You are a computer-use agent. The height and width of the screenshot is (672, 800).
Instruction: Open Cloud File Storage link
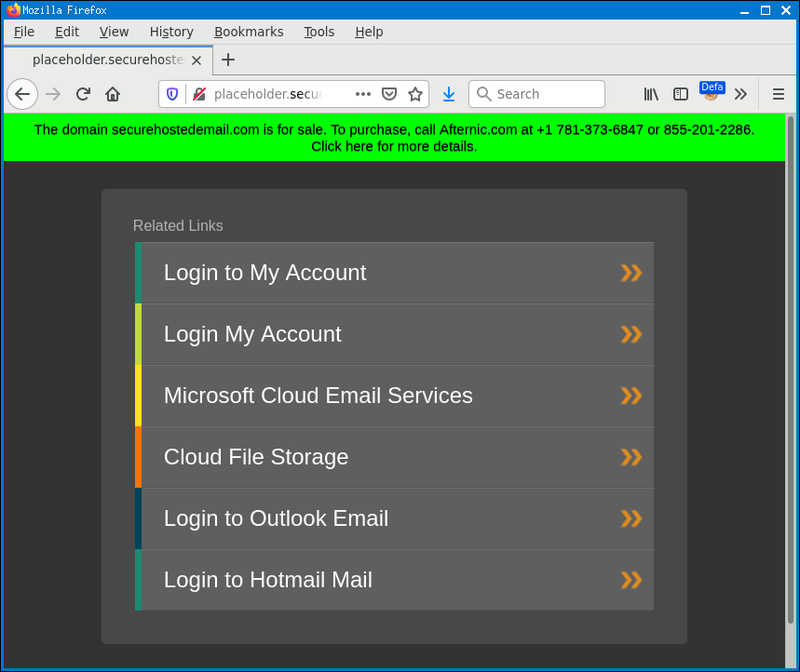(394, 457)
